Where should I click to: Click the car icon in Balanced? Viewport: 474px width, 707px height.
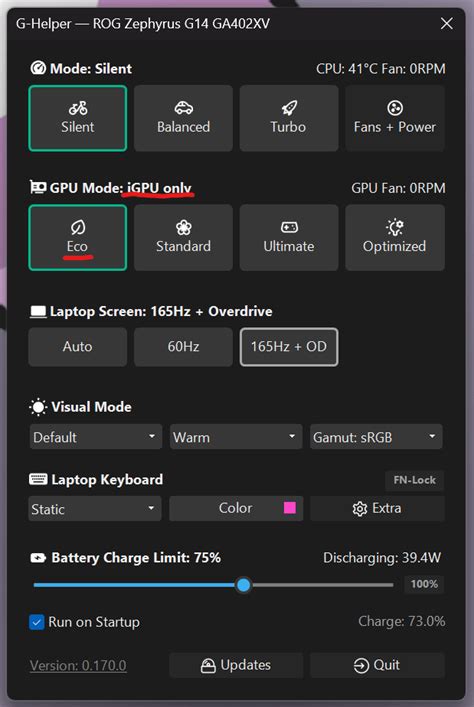point(184,108)
